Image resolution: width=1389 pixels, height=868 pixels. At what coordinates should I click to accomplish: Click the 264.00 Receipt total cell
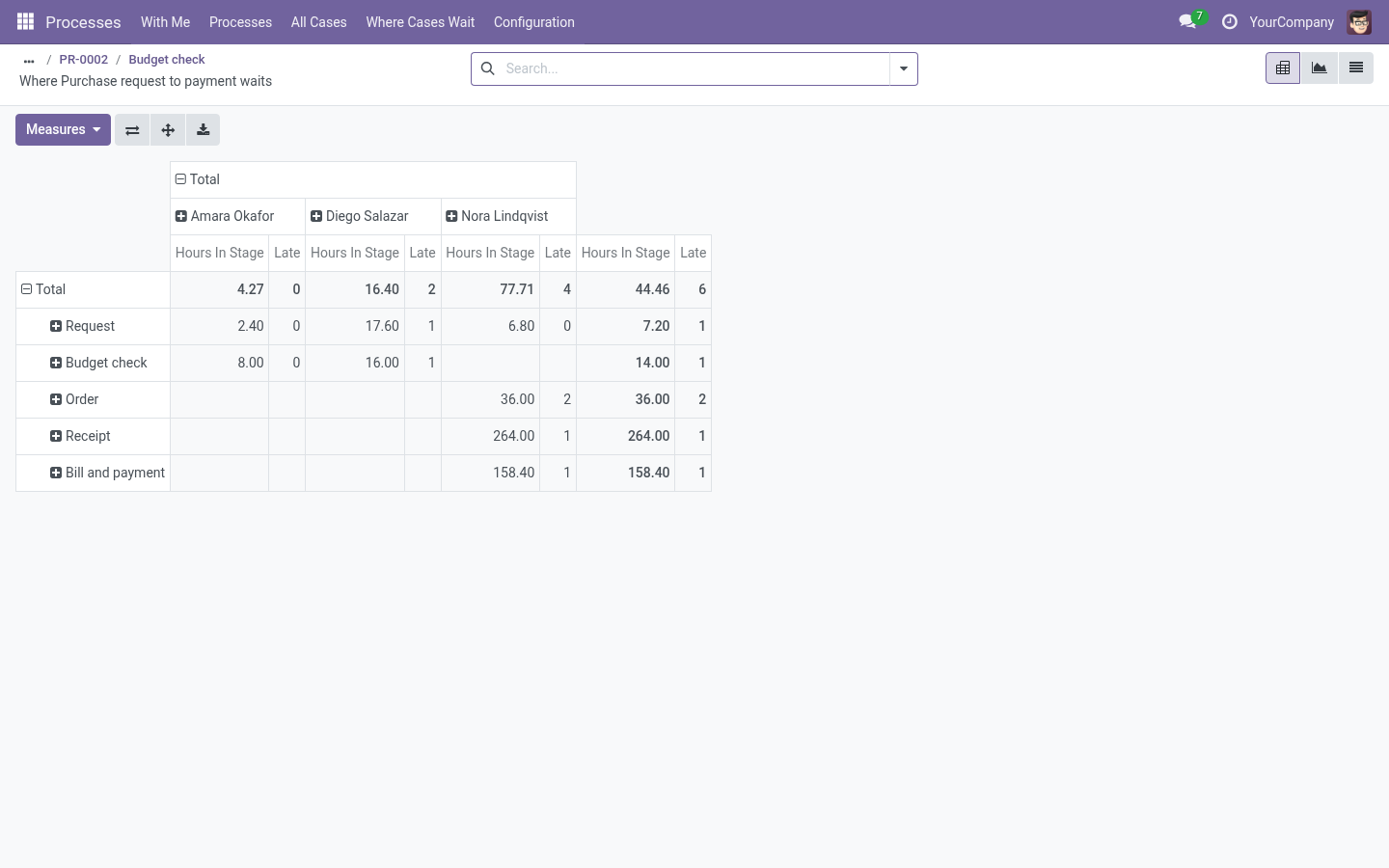(x=626, y=436)
